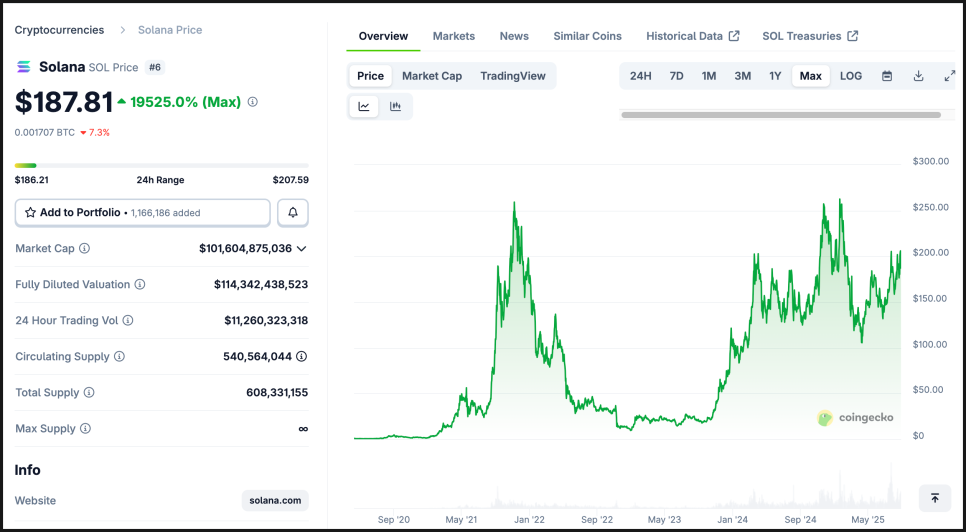Viewport: 966px width, 532px height.
Task: Click the Solana Price breadcrumb
Action: [170, 30]
